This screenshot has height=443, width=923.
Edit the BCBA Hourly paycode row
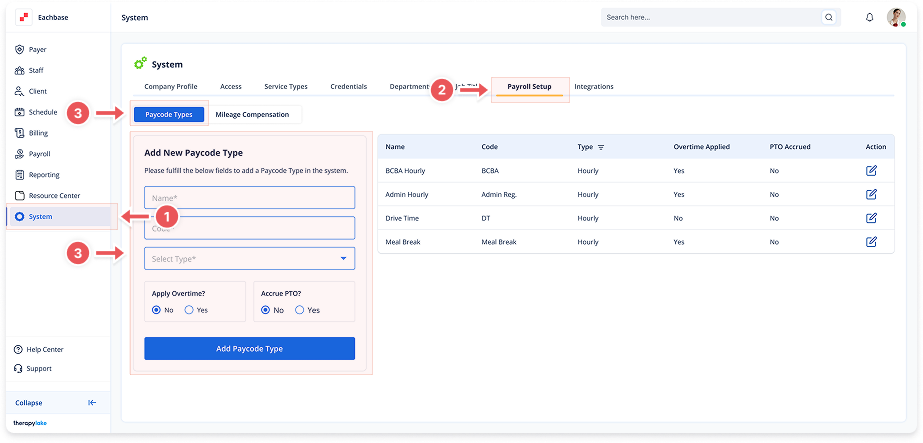[x=871, y=171]
